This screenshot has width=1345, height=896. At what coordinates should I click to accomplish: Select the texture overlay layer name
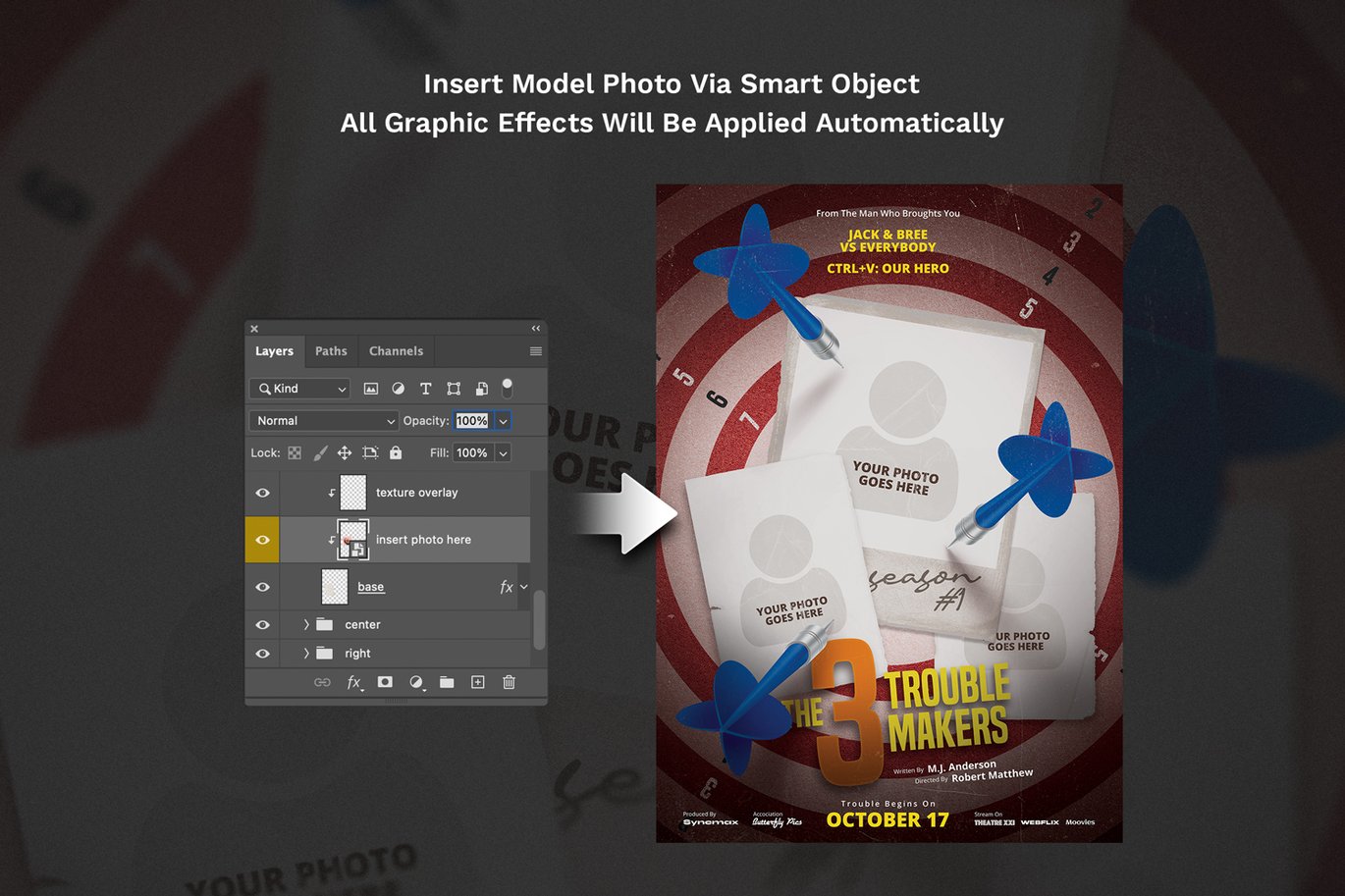tap(416, 493)
